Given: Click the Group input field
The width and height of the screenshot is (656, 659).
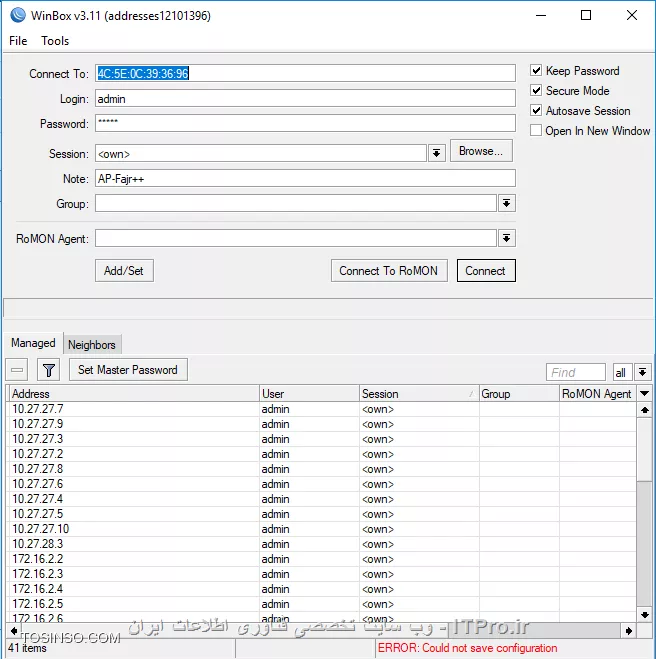Looking at the screenshot, I should [x=296, y=203].
